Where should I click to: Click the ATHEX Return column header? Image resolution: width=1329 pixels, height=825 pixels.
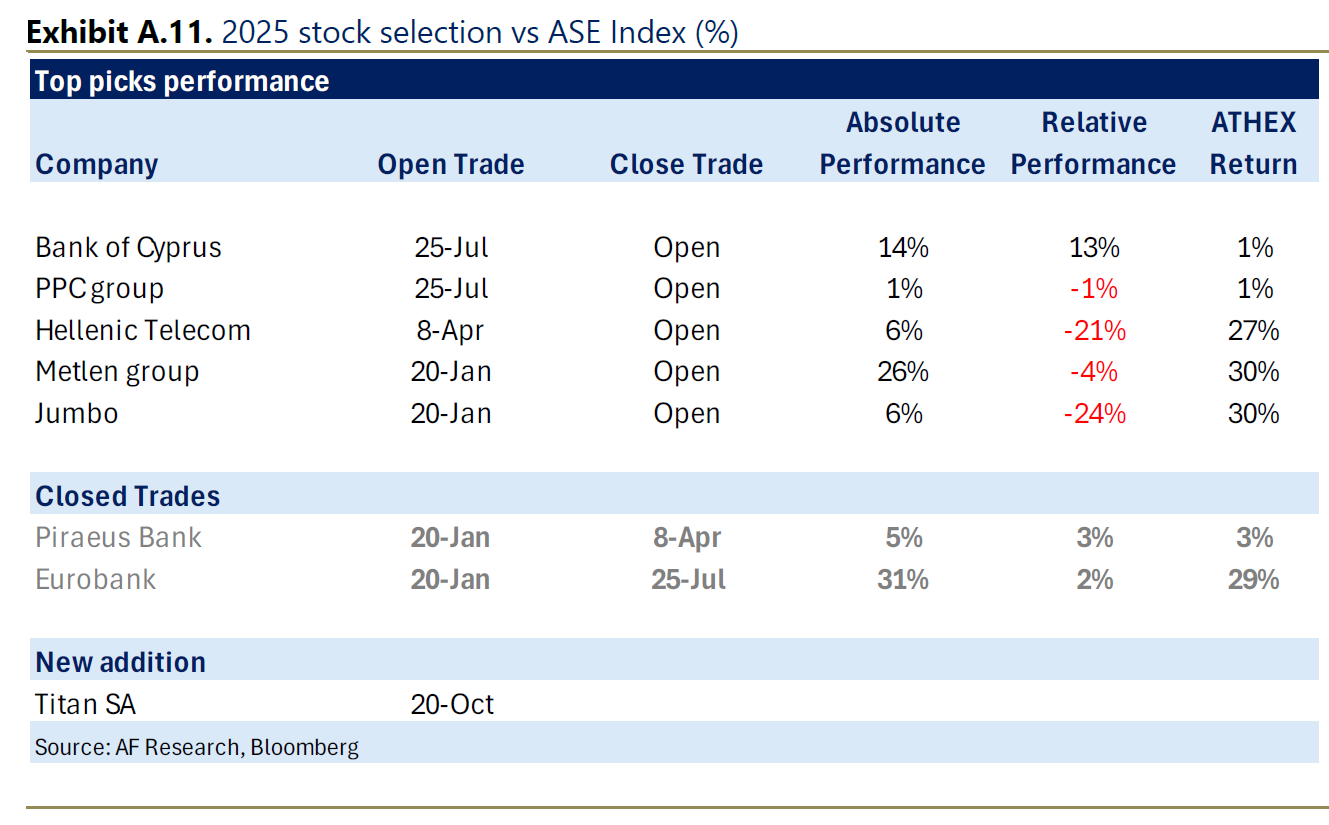[x=1253, y=143]
